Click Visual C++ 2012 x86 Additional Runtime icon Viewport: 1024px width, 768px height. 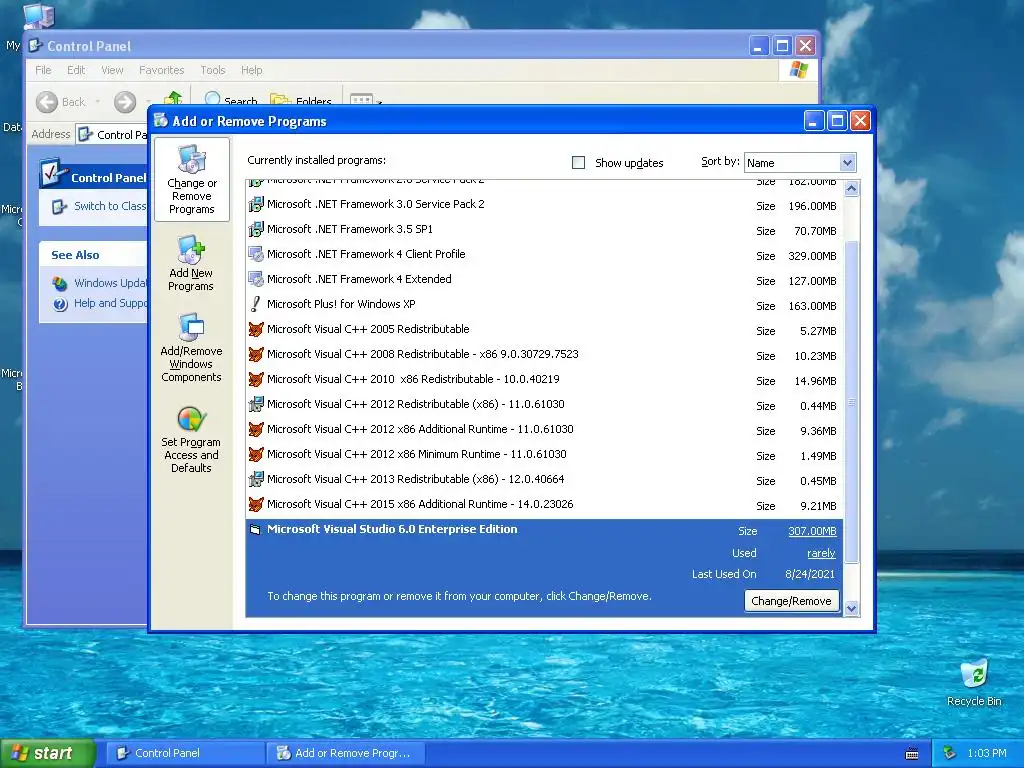pyautogui.click(x=256, y=429)
